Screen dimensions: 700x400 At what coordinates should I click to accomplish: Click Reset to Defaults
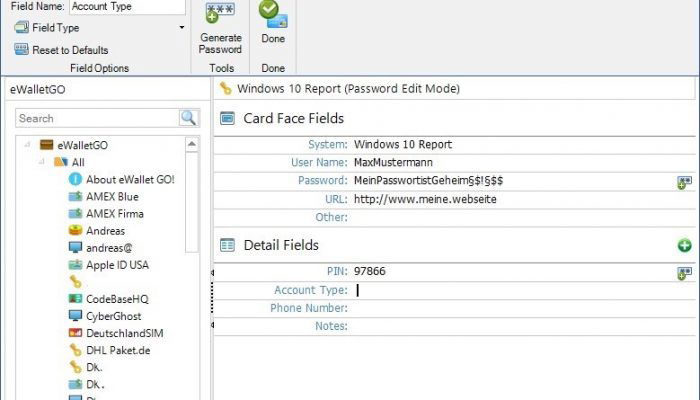tap(61, 50)
